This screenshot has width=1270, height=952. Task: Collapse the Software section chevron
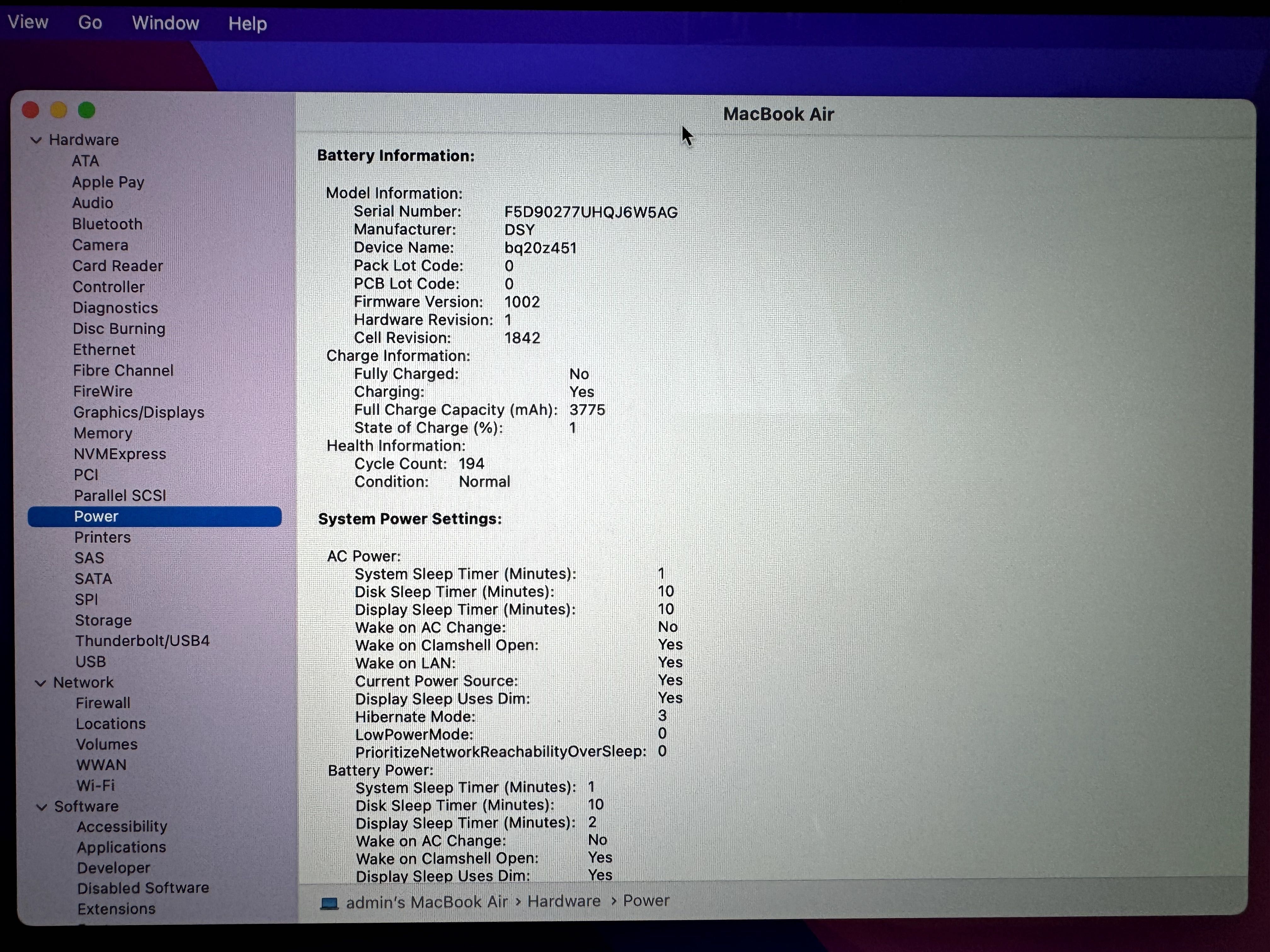(41, 807)
